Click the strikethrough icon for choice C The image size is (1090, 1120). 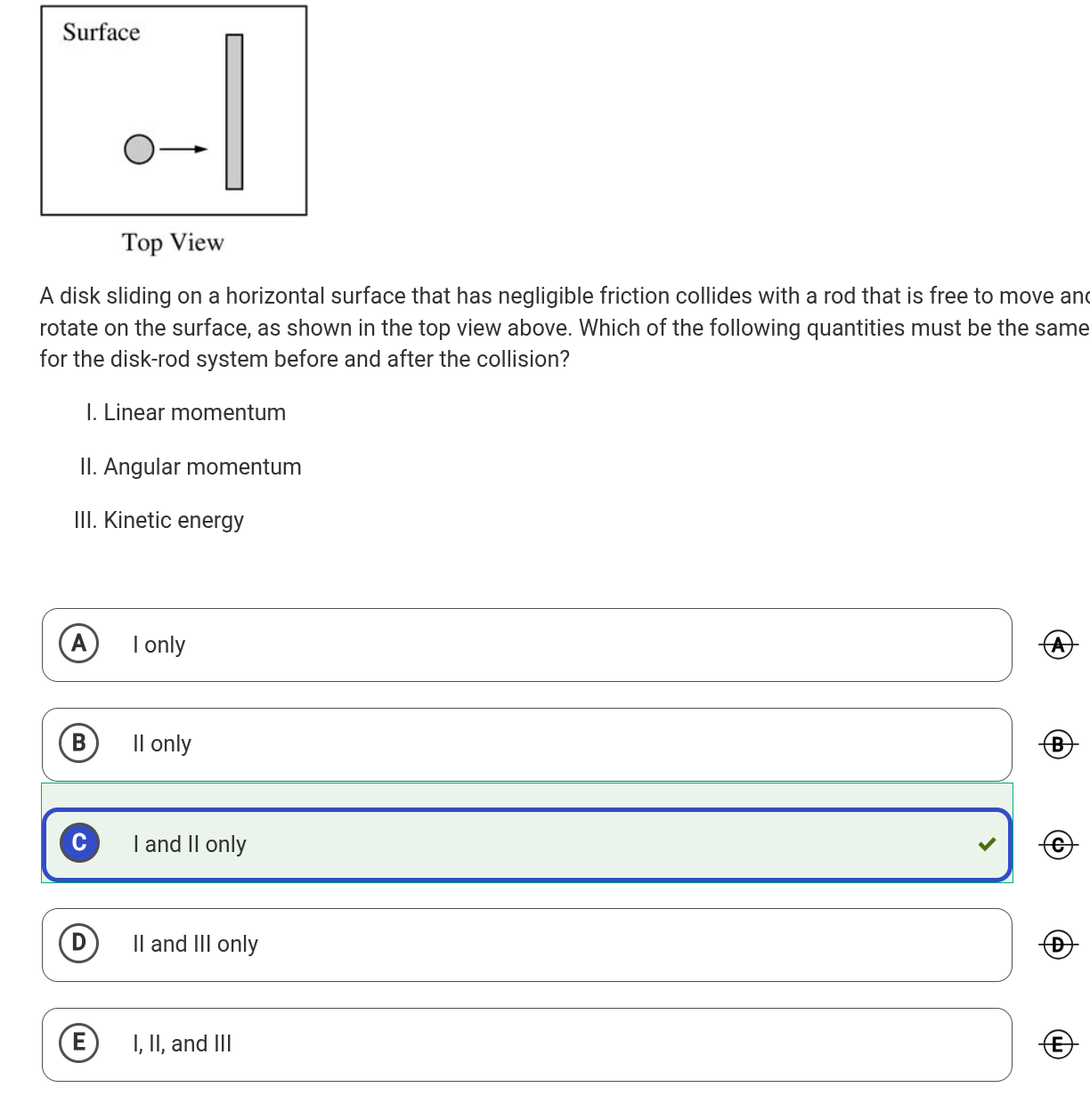point(1058,844)
